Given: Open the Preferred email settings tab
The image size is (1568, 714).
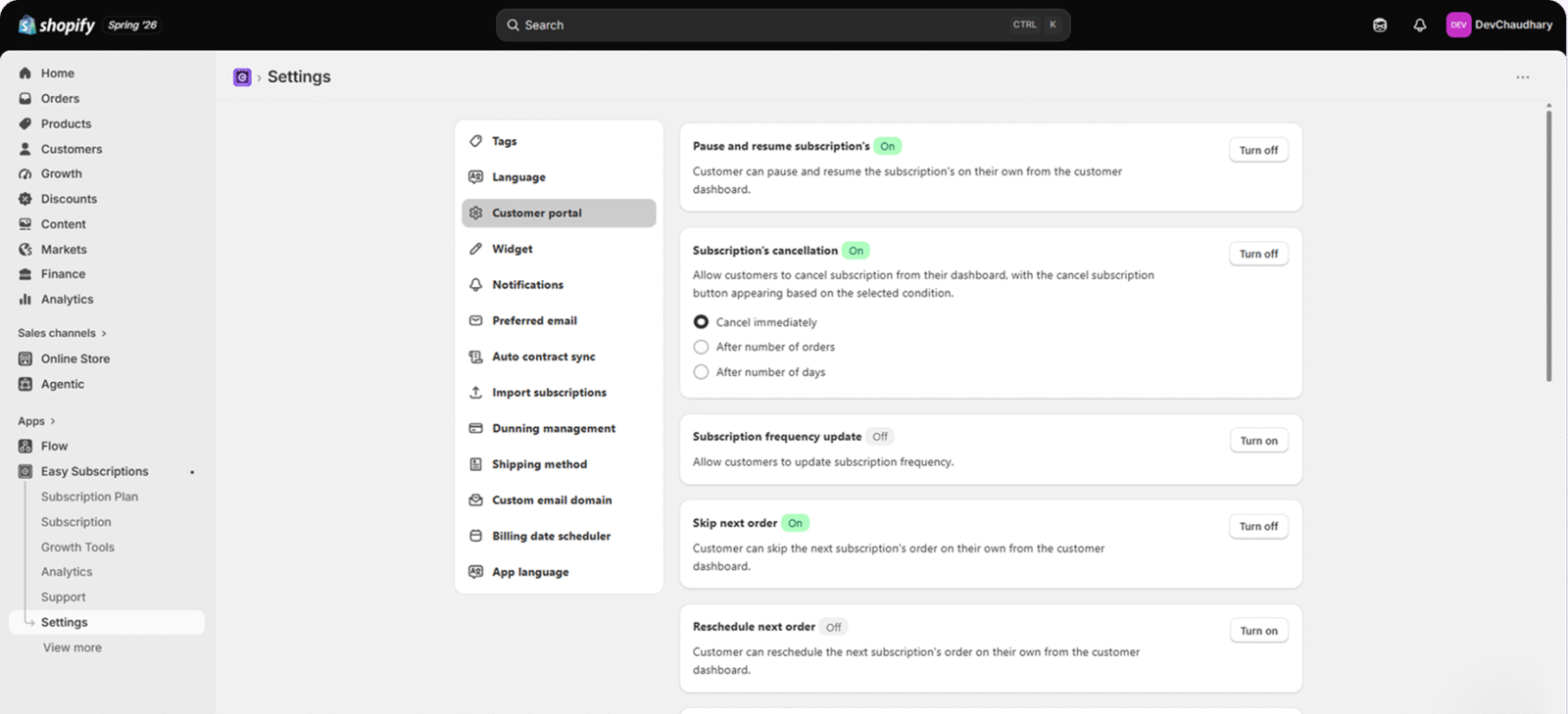Looking at the screenshot, I should coord(559,321).
